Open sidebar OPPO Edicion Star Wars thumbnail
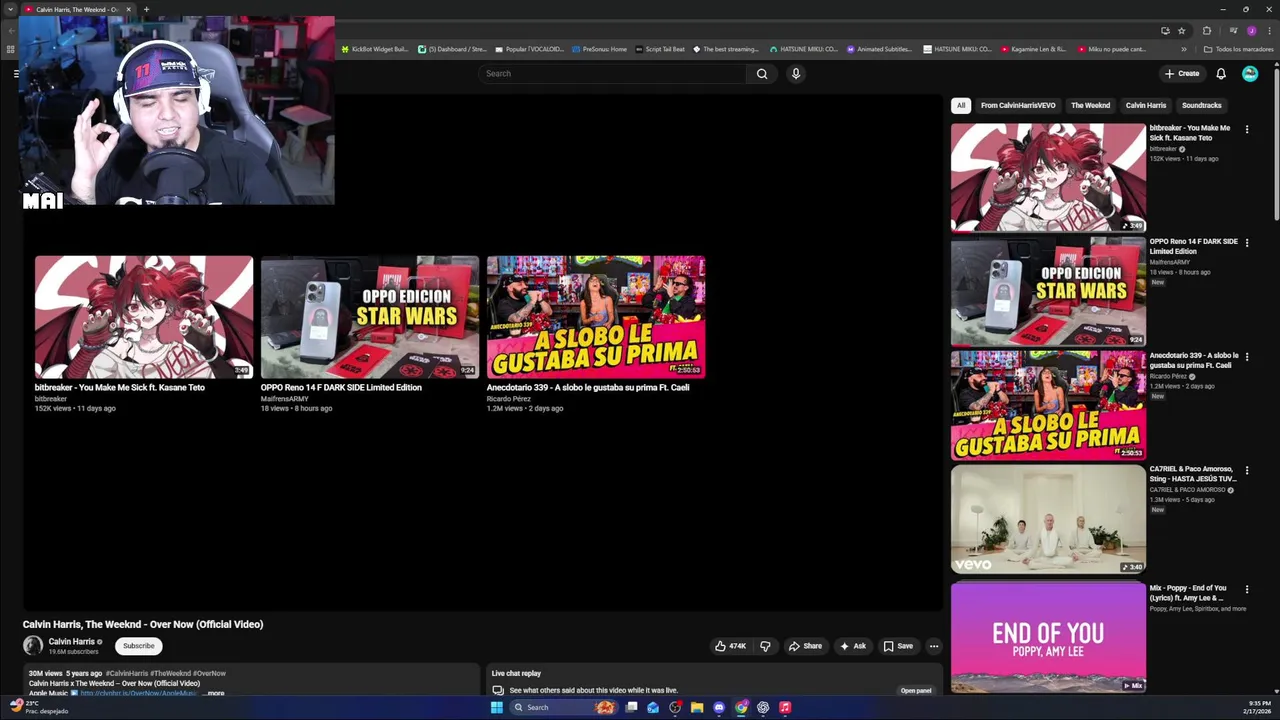 1048,291
